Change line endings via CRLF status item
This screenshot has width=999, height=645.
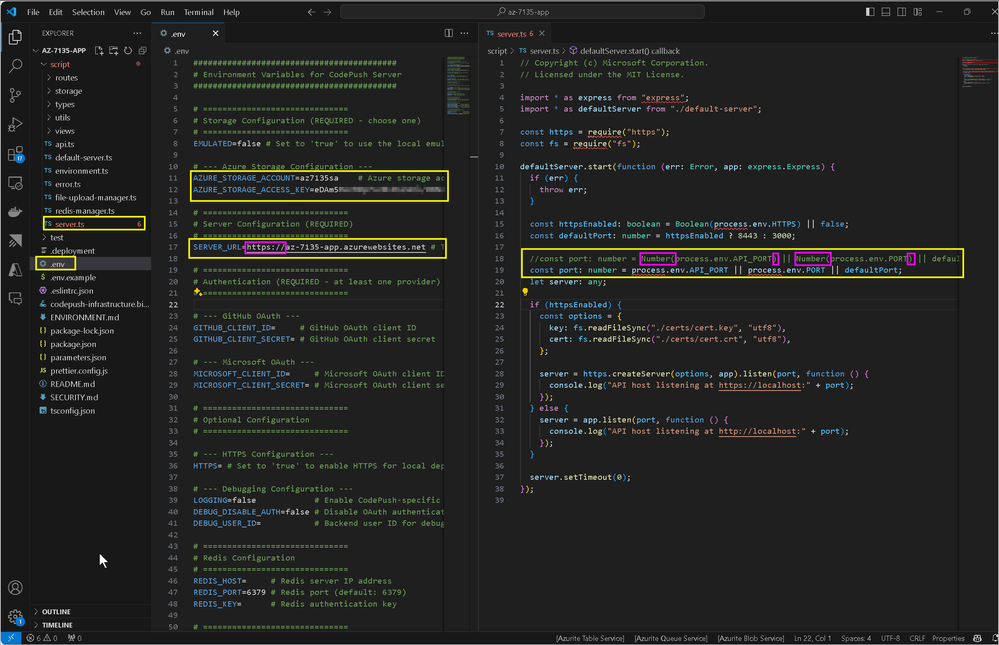click(x=917, y=638)
